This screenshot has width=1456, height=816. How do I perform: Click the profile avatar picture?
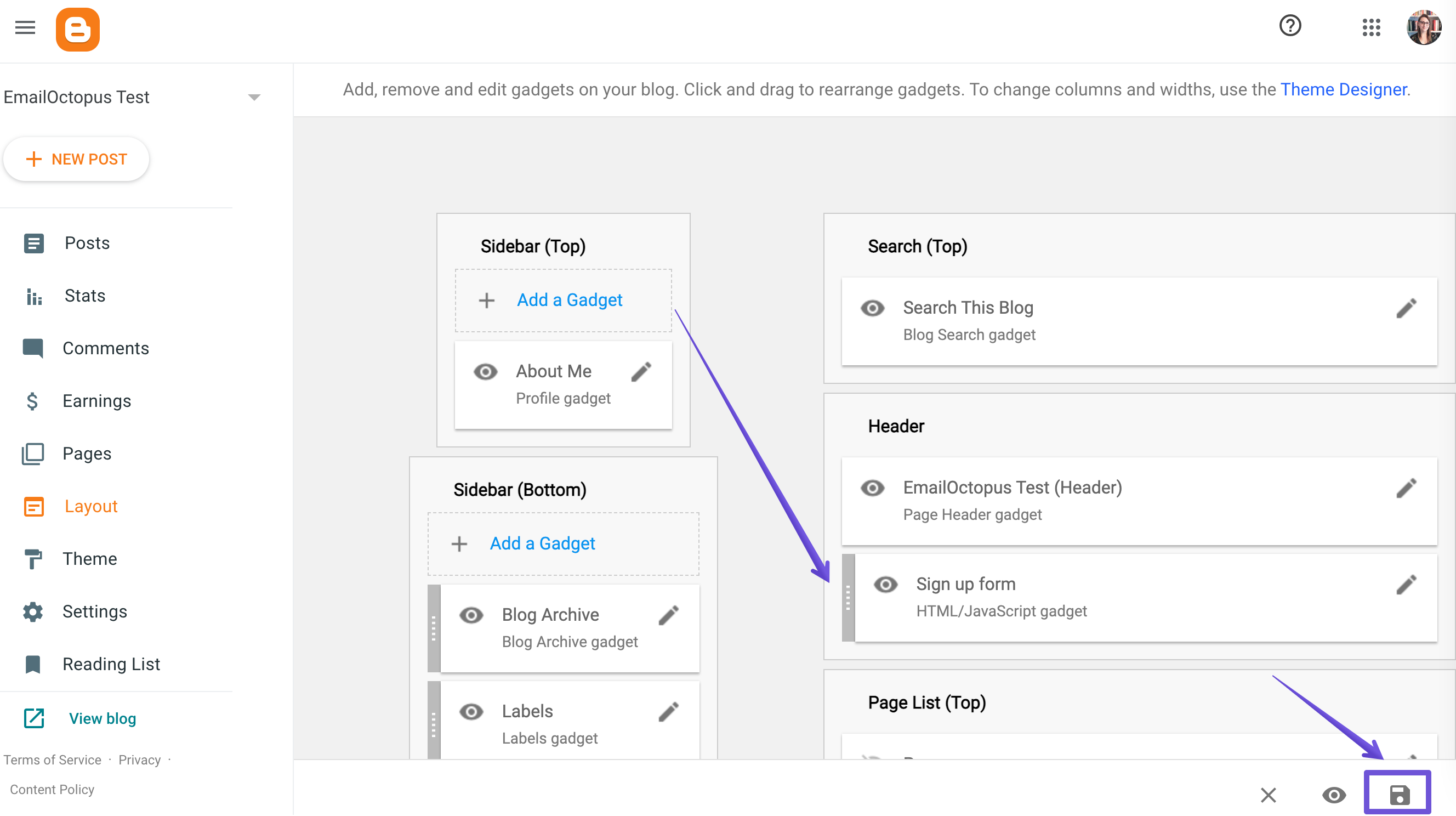point(1424,28)
